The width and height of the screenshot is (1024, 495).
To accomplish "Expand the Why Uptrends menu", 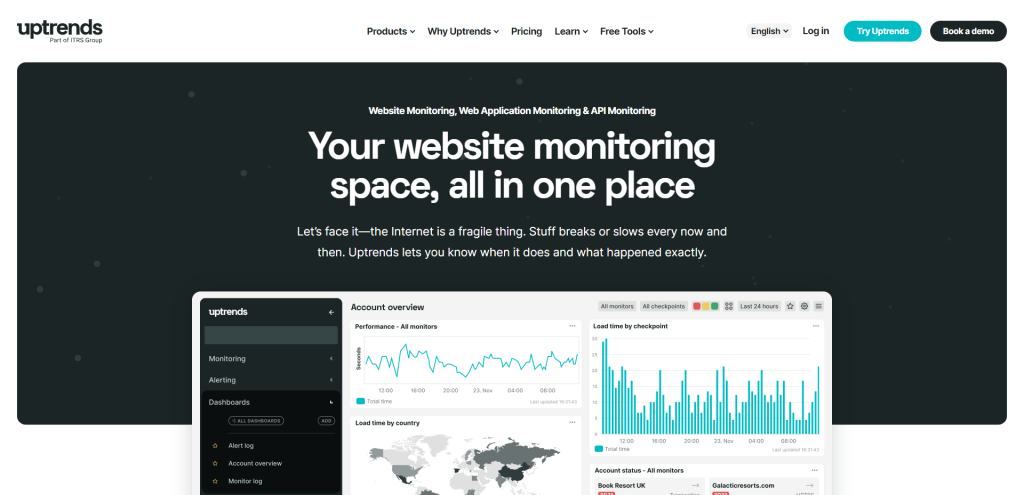I will pos(463,31).
